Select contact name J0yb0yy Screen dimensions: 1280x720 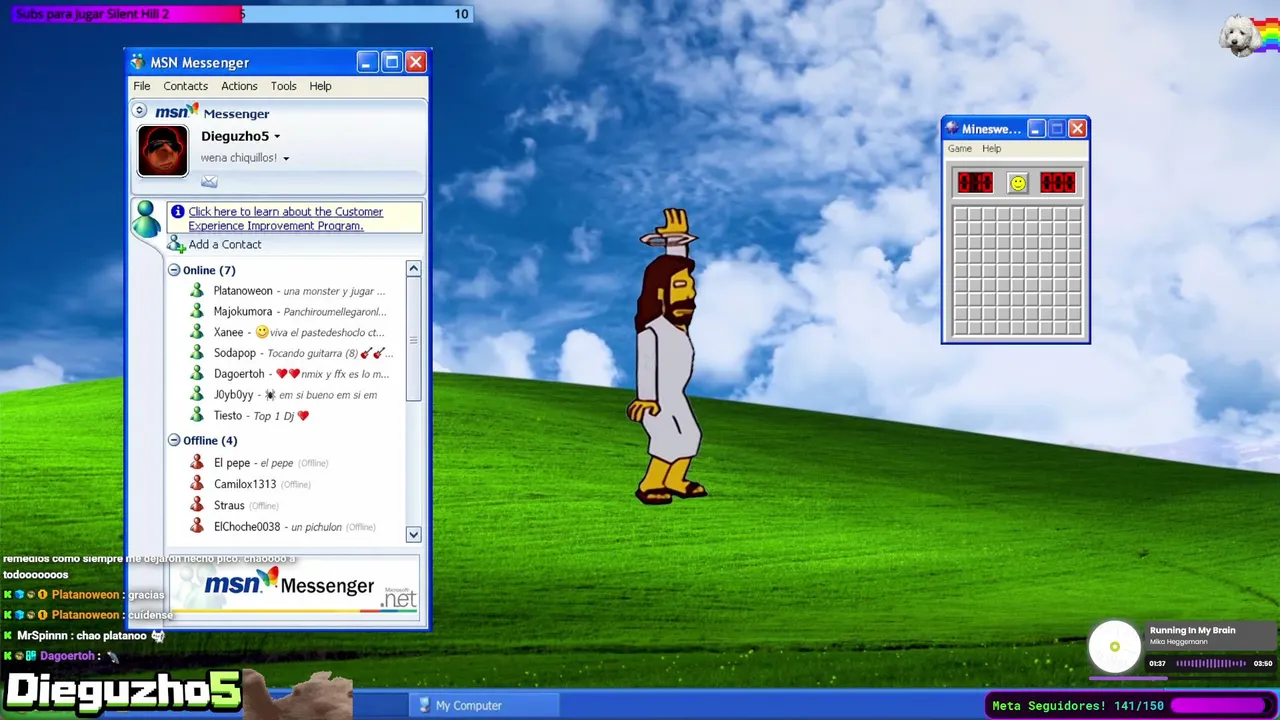pos(233,395)
